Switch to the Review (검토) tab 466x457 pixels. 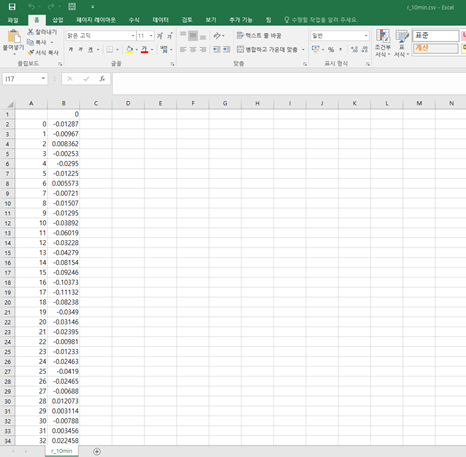[x=187, y=20]
